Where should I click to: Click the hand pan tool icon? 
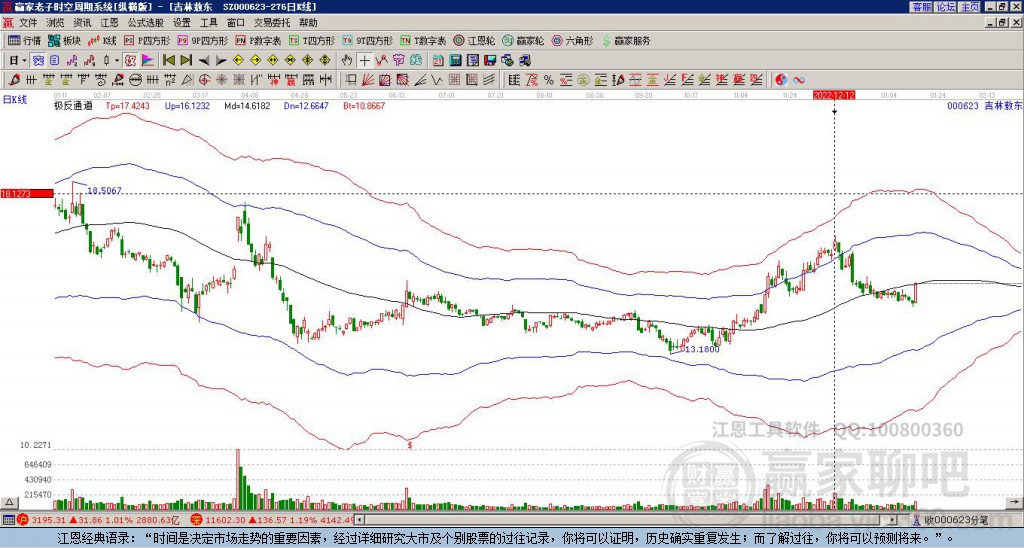pyautogui.click(x=347, y=60)
